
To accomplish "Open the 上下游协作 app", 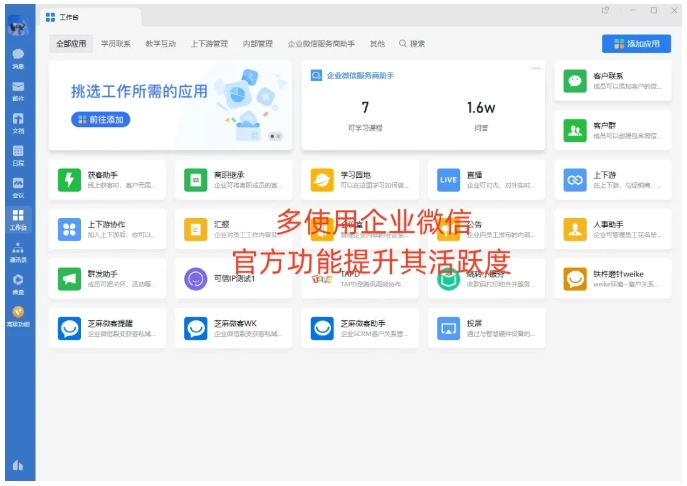I will (107, 229).
